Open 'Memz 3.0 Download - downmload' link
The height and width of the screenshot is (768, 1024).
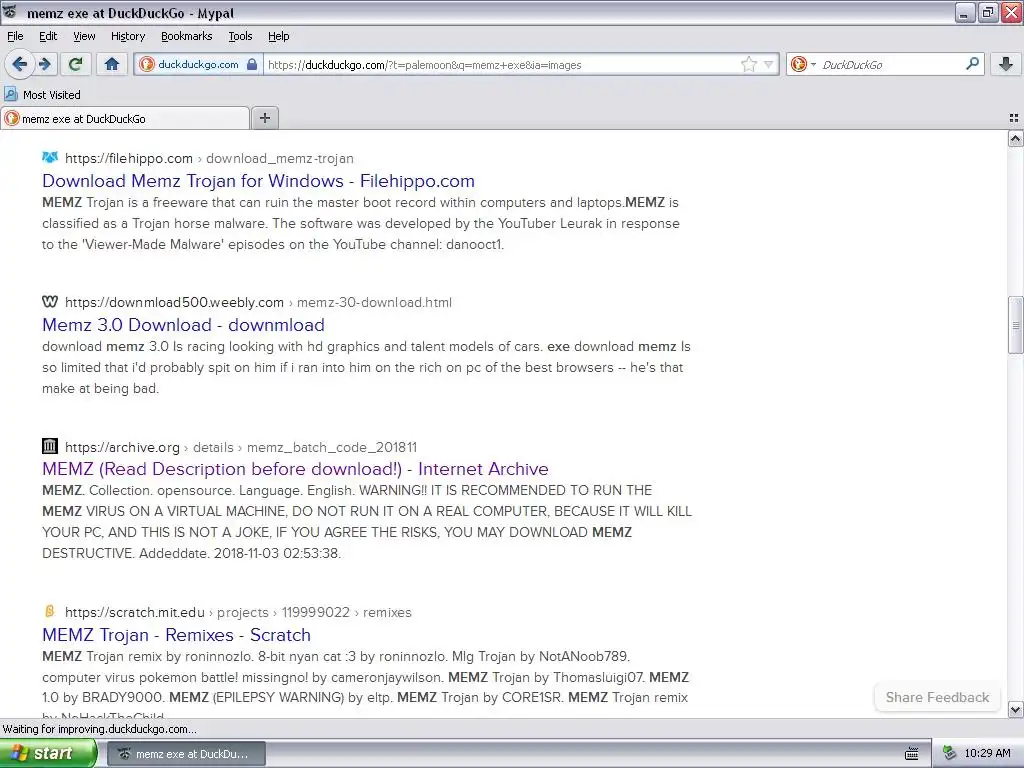(183, 325)
